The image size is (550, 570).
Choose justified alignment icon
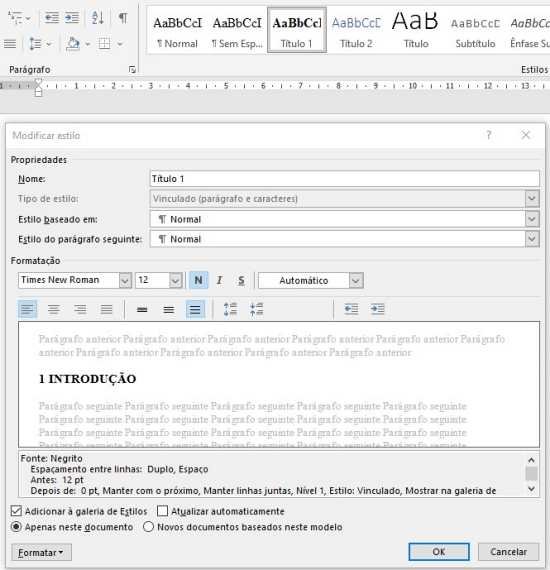click(107, 309)
